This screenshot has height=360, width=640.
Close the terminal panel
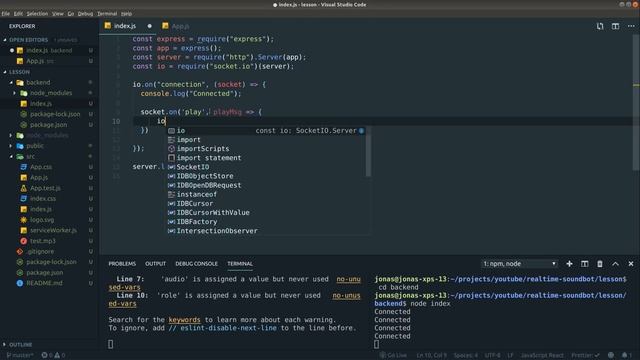tap(631, 264)
